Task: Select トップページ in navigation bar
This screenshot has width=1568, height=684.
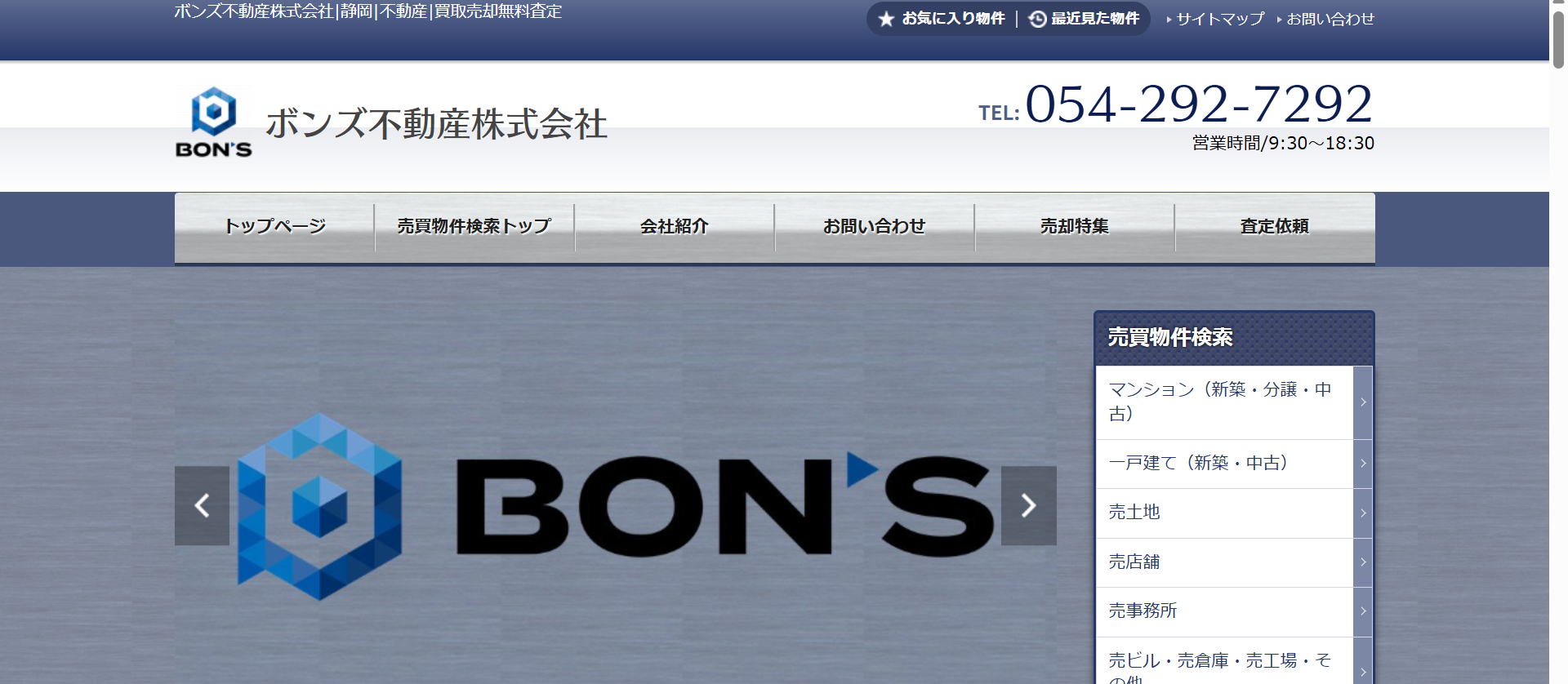Action: (274, 227)
